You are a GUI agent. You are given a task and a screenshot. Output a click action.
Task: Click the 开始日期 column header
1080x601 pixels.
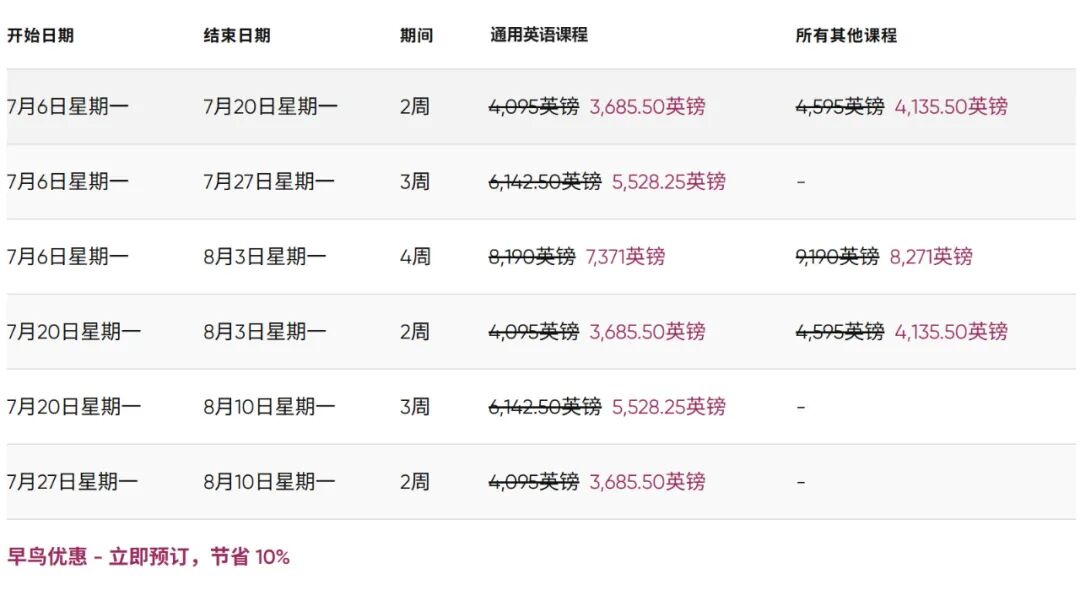click(x=40, y=35)
